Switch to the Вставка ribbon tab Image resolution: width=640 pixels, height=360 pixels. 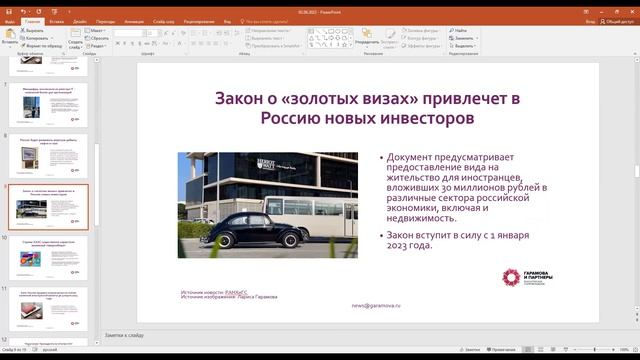(57, 22)
